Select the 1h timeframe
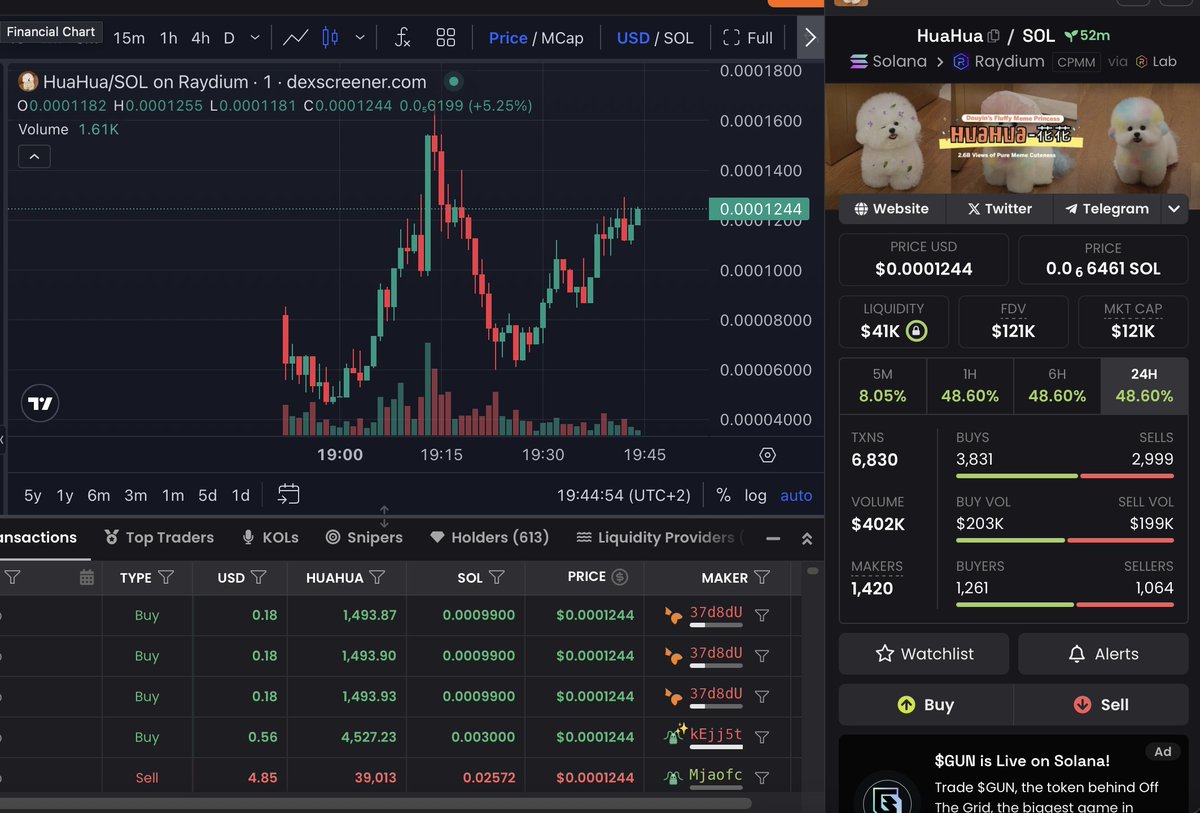Screen dimensions: 1200x813 pyautogui.click(x=168, y=38)
